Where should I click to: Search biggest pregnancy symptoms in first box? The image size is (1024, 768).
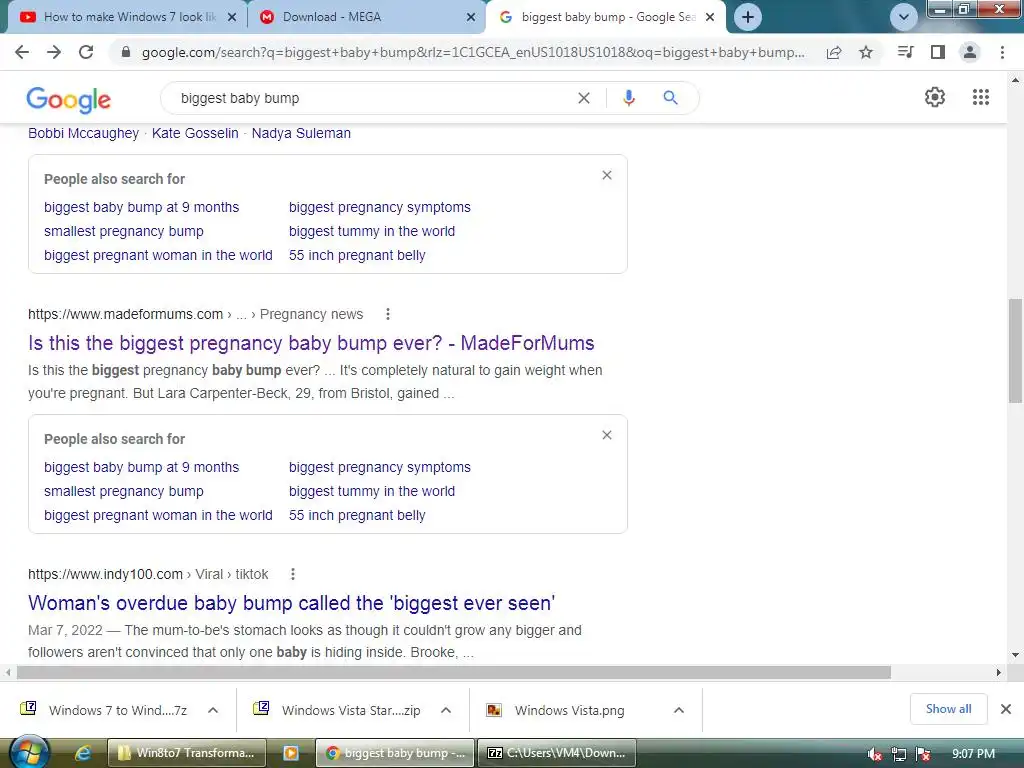coord(379,207)
